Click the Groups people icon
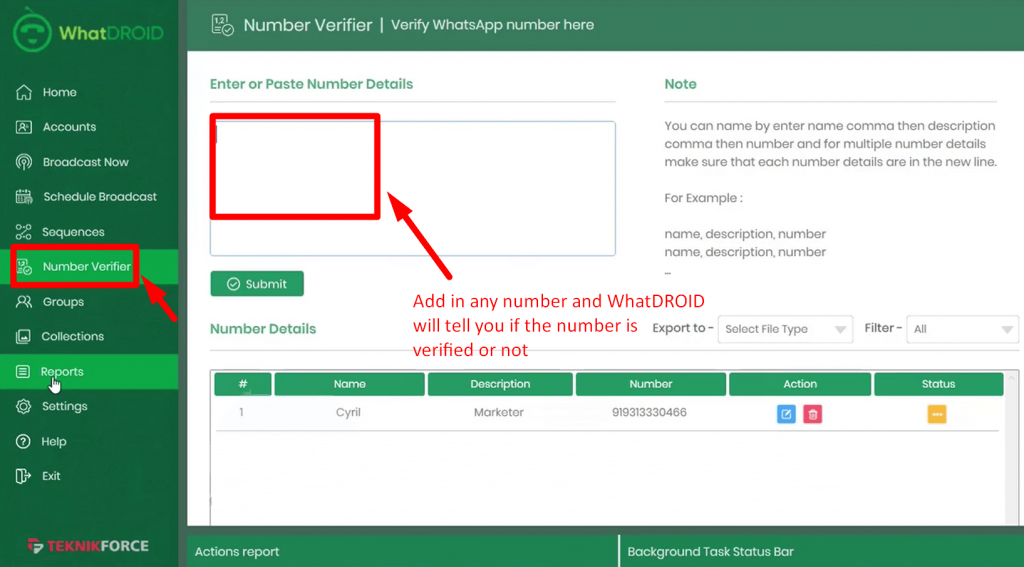 [24, 302]
